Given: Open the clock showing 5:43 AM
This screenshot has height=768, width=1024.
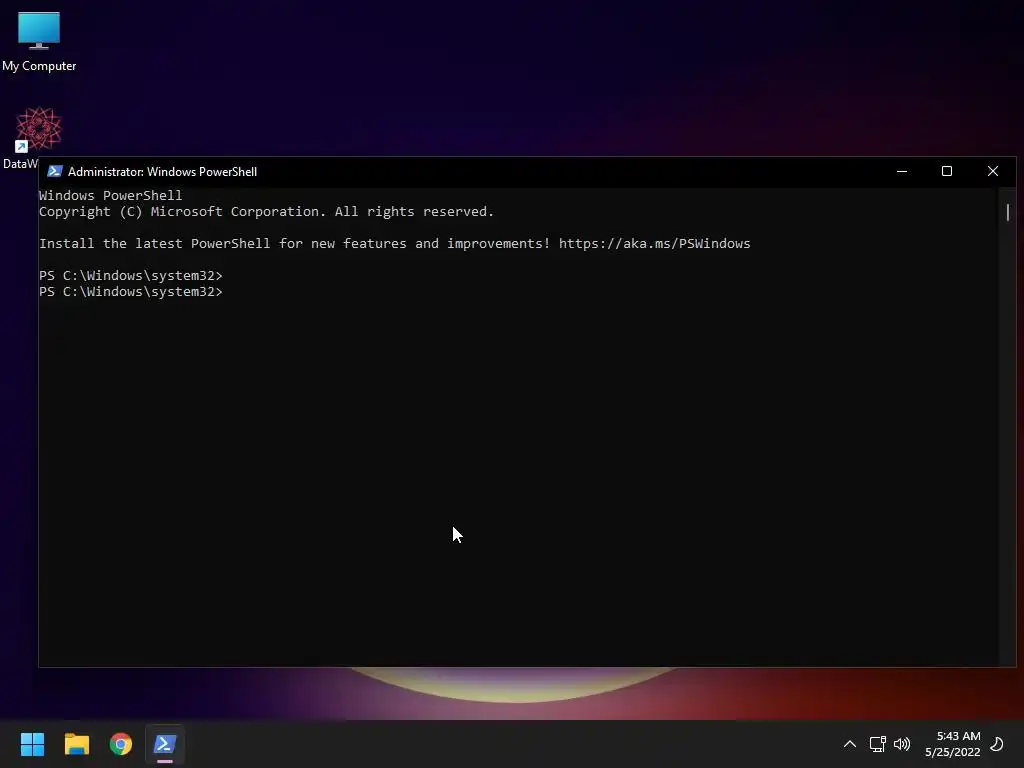Looking at the screenshot, I should 952,744.
